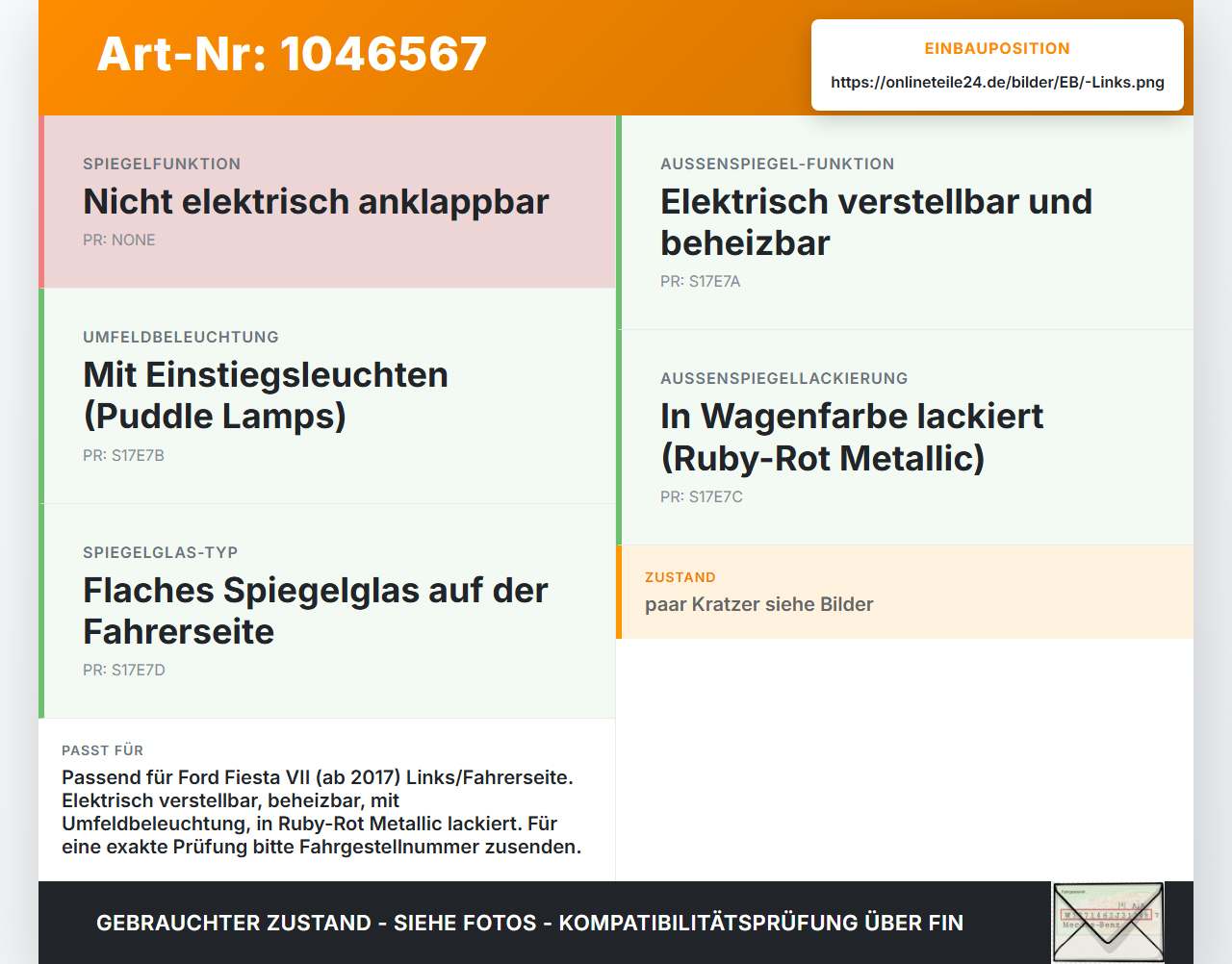Click the ZUSTAND note box
This screenshot has width=1232, height=964.
905,592
